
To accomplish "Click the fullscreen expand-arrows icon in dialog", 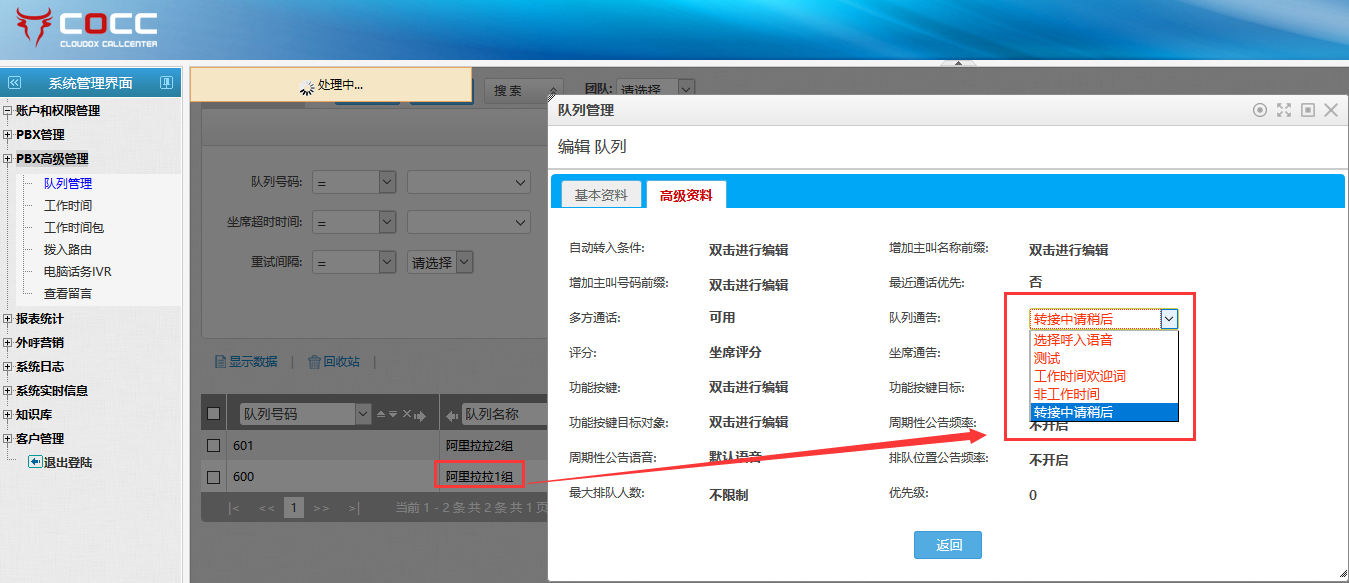I will click(1284, 110).
